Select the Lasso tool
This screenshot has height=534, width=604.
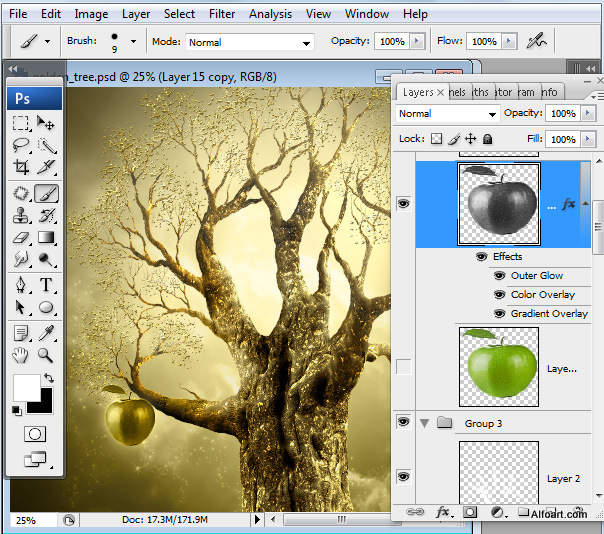21,147
